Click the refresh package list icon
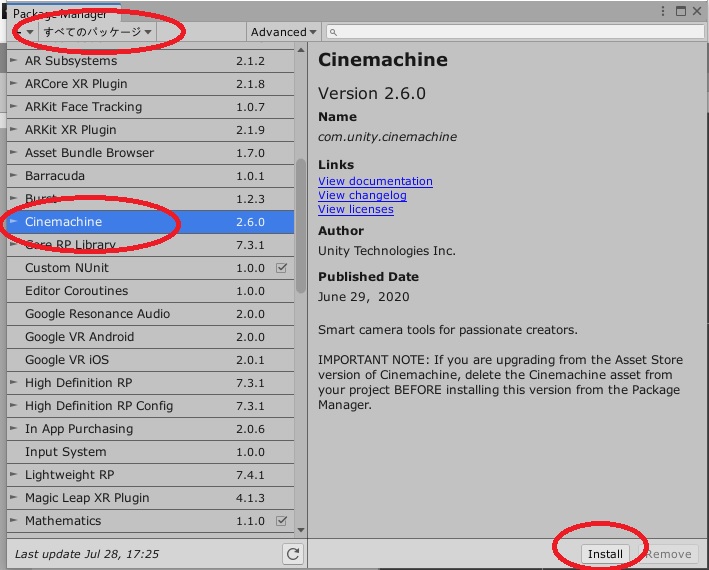The image size is (709, 570). click(x=293, y=554)
